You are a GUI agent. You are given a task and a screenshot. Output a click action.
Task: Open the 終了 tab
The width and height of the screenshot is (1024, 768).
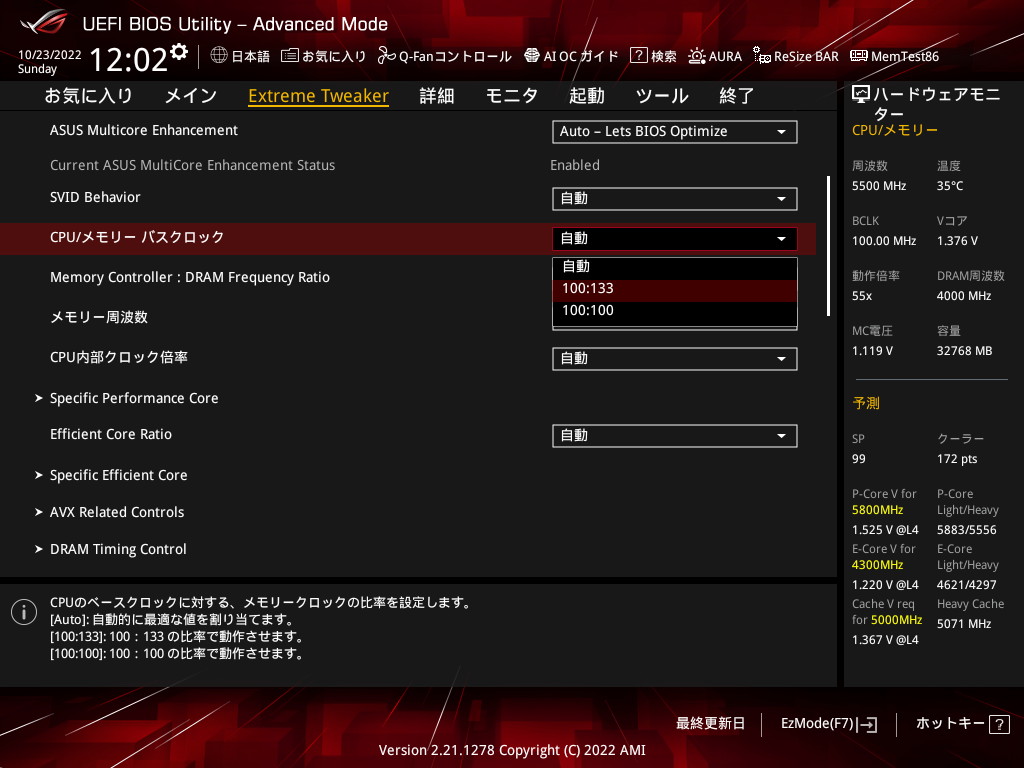click(x=737, y=96)
